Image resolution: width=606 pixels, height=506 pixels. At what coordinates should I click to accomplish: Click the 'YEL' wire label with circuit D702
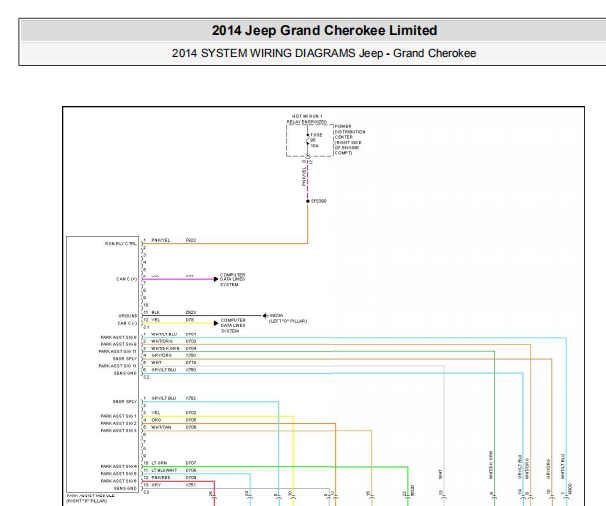point(155,413)
